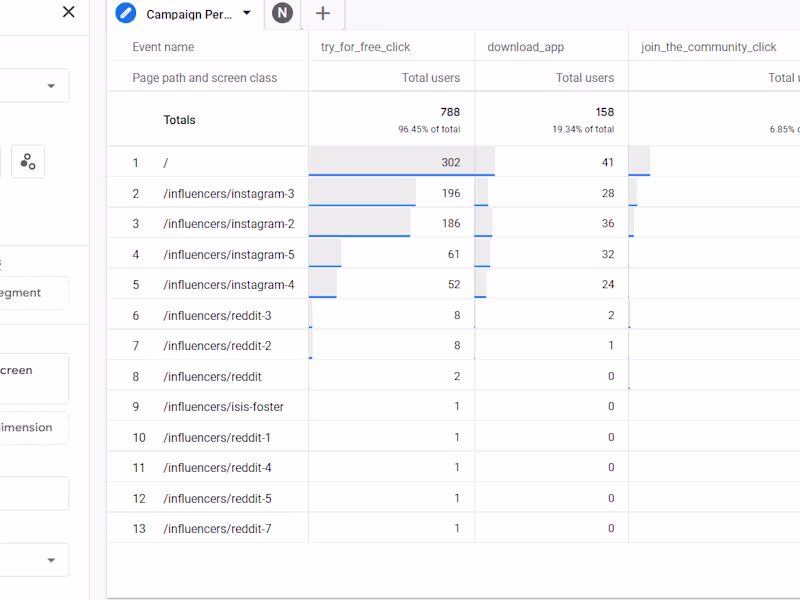Select the download_app column header
Image resolution: width=800 pixels, height=600 pixels.
point(525,46)
